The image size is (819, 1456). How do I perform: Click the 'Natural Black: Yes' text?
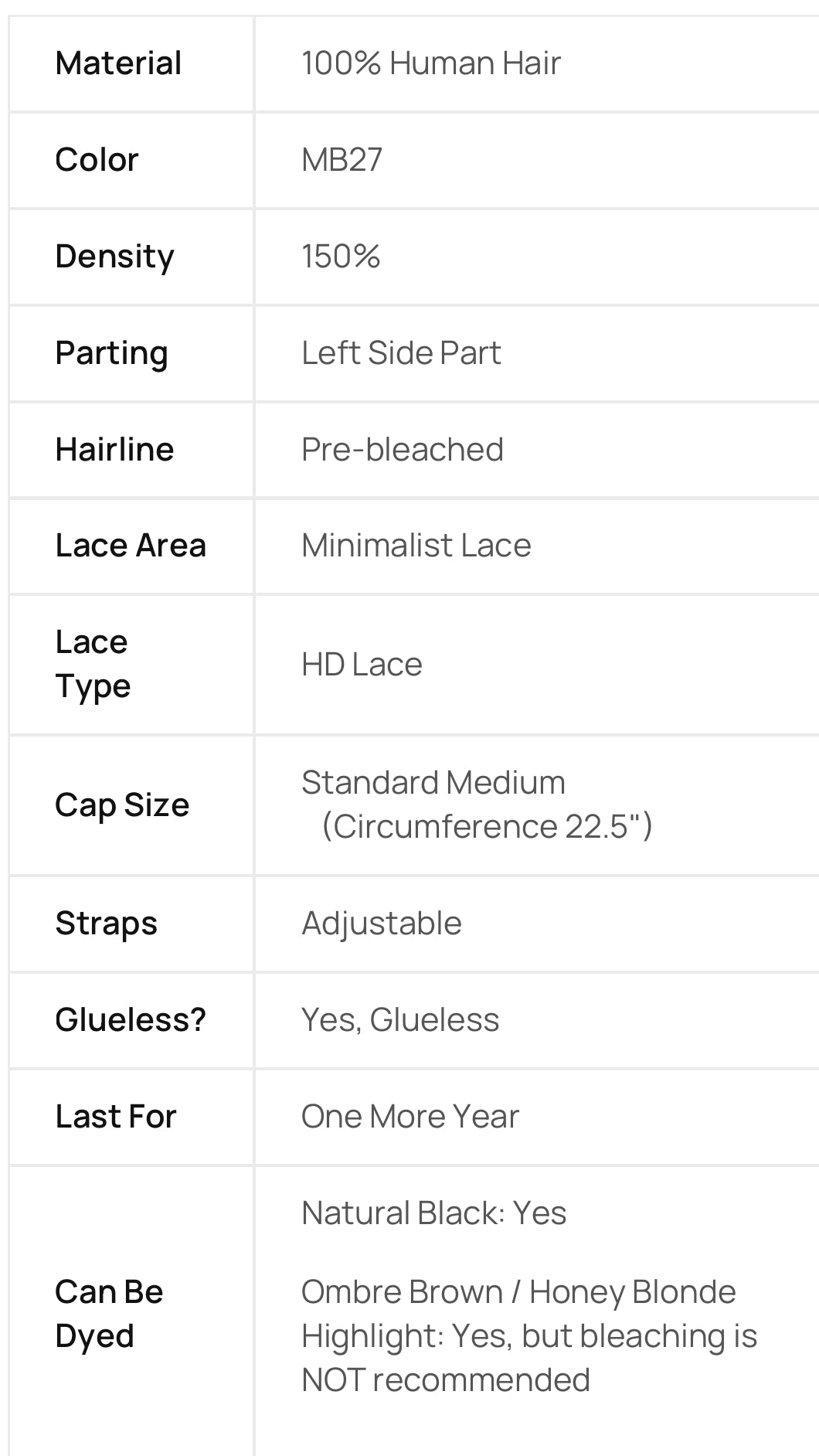tap(433, 1213)
